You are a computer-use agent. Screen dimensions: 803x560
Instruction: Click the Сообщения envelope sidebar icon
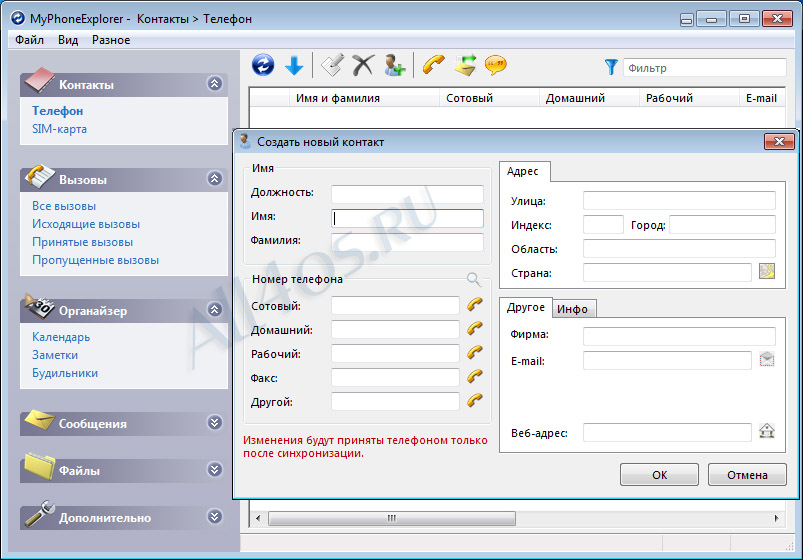(x=39, y=420)
